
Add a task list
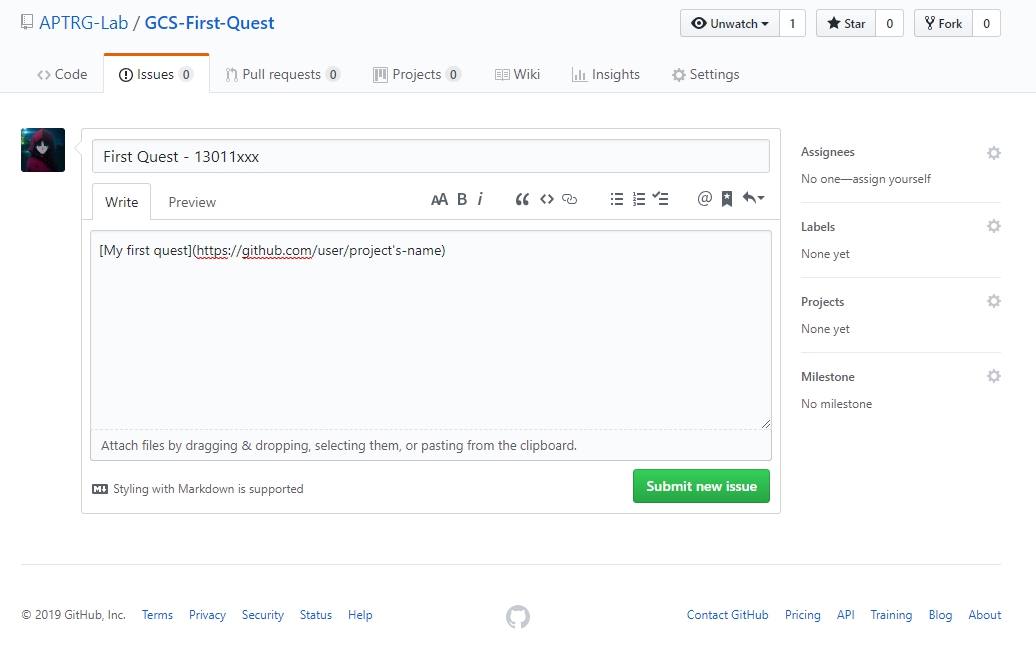(660, 198)
